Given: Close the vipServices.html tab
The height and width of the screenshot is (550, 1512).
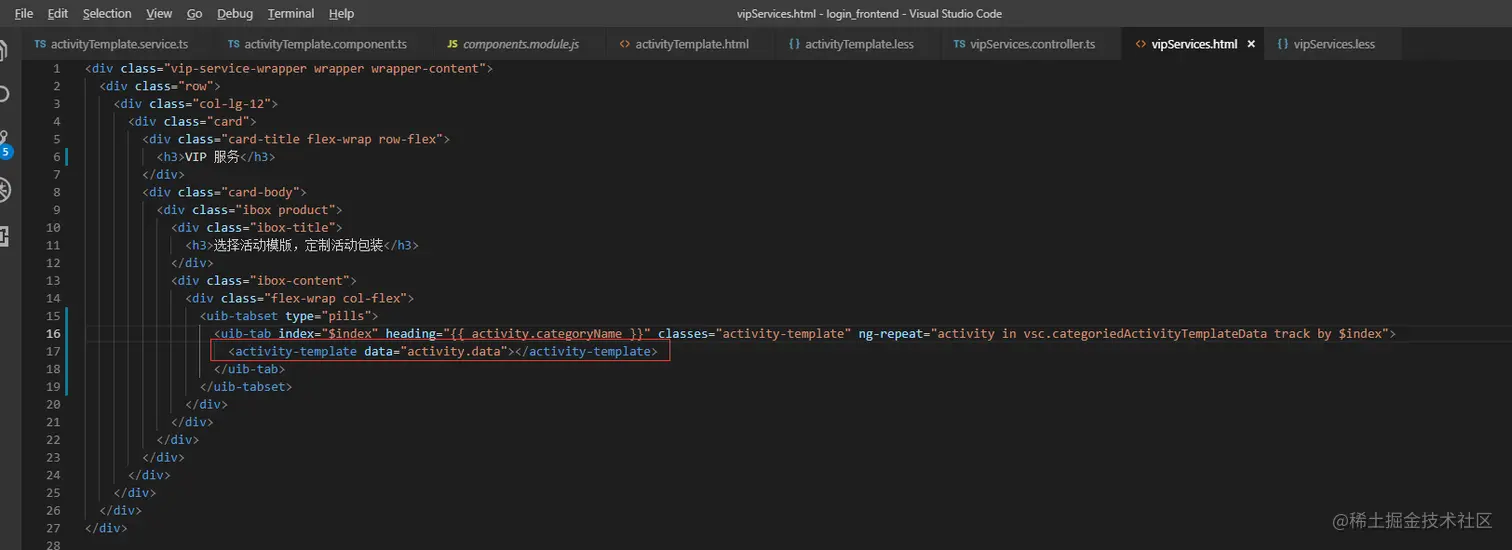Looking at the screenshot, I should click(1251, 44).
